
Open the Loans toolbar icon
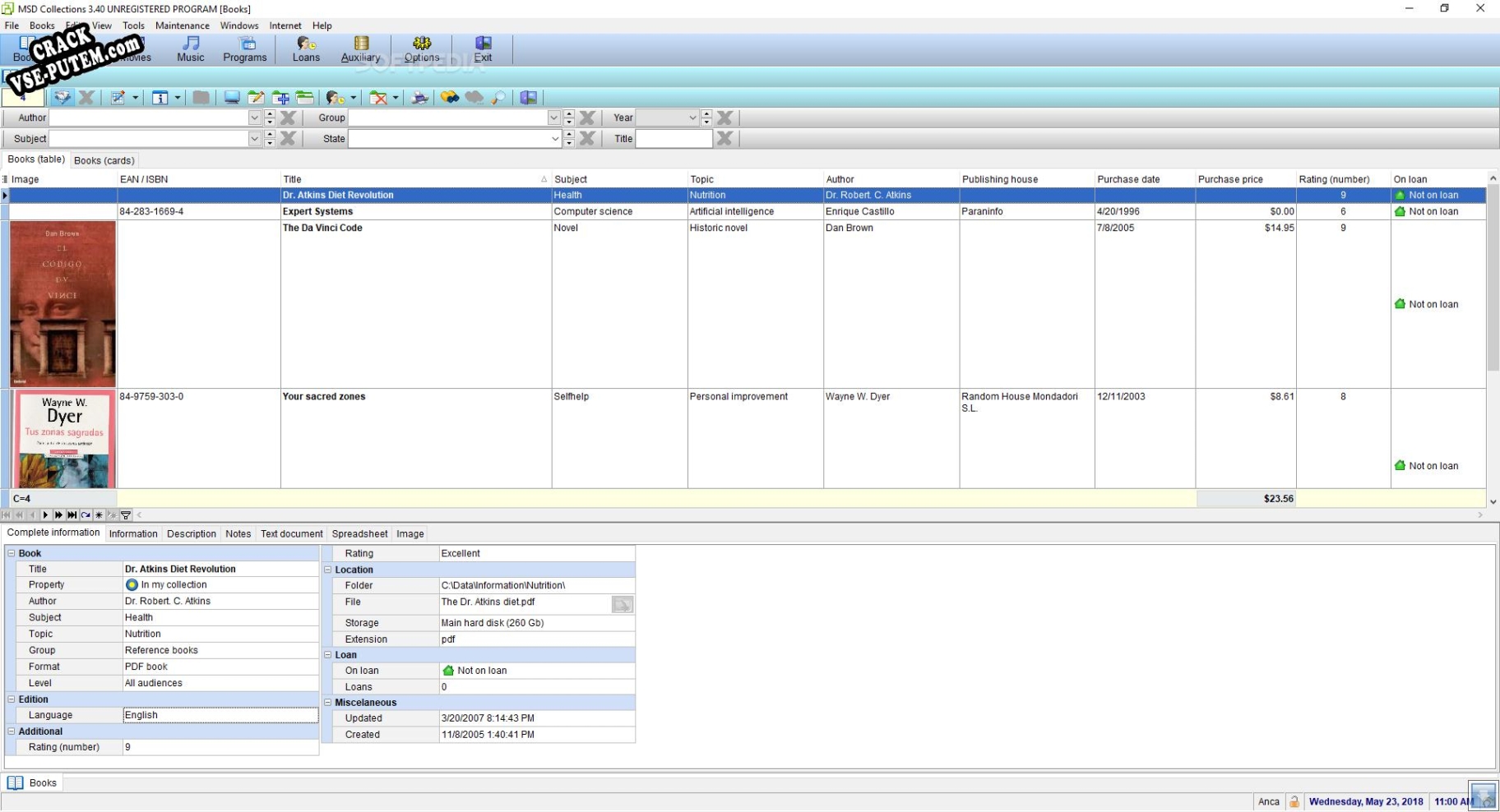[306, 48]
